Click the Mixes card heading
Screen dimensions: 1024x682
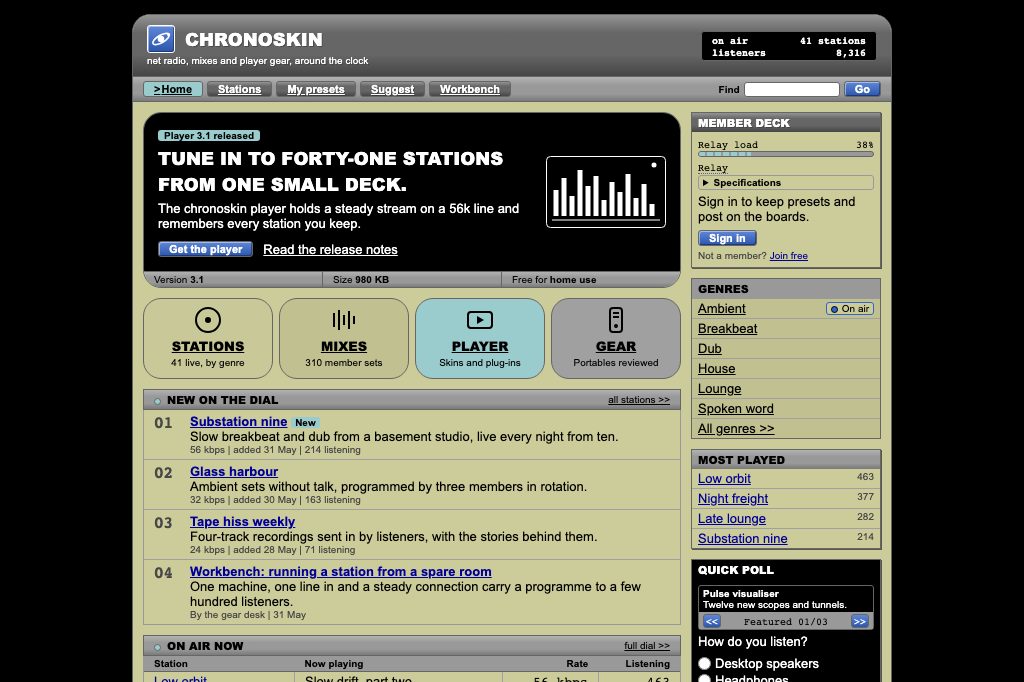pos(344,346)
